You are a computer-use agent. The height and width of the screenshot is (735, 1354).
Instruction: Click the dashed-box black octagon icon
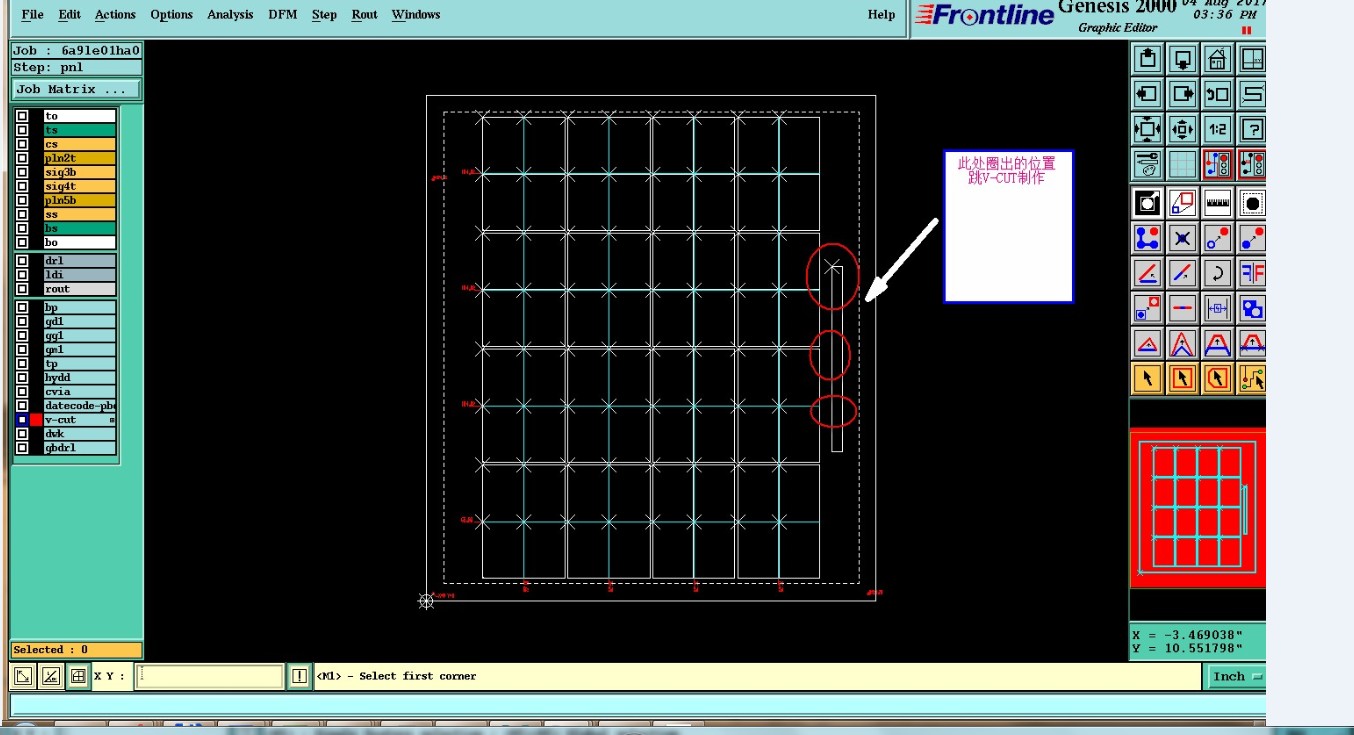[1251, 203]
